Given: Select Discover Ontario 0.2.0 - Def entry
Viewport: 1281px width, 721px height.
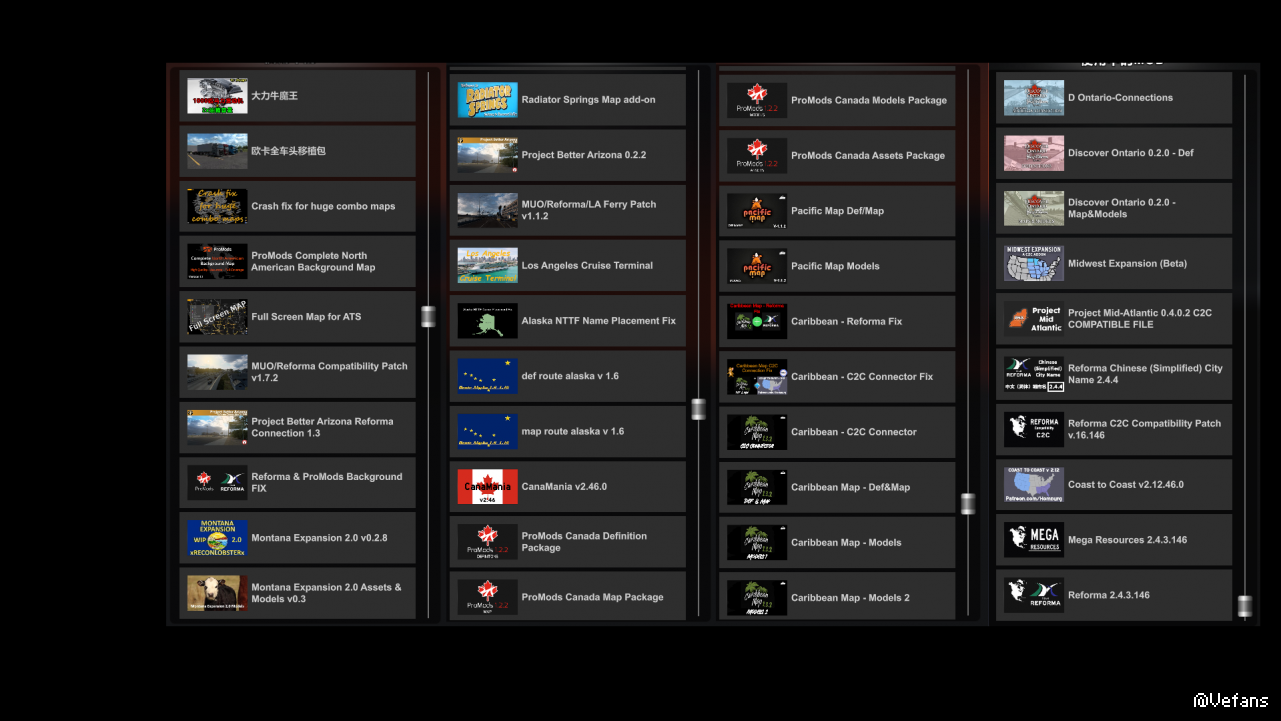Looking at the screenshot, I should (1113, 153).
